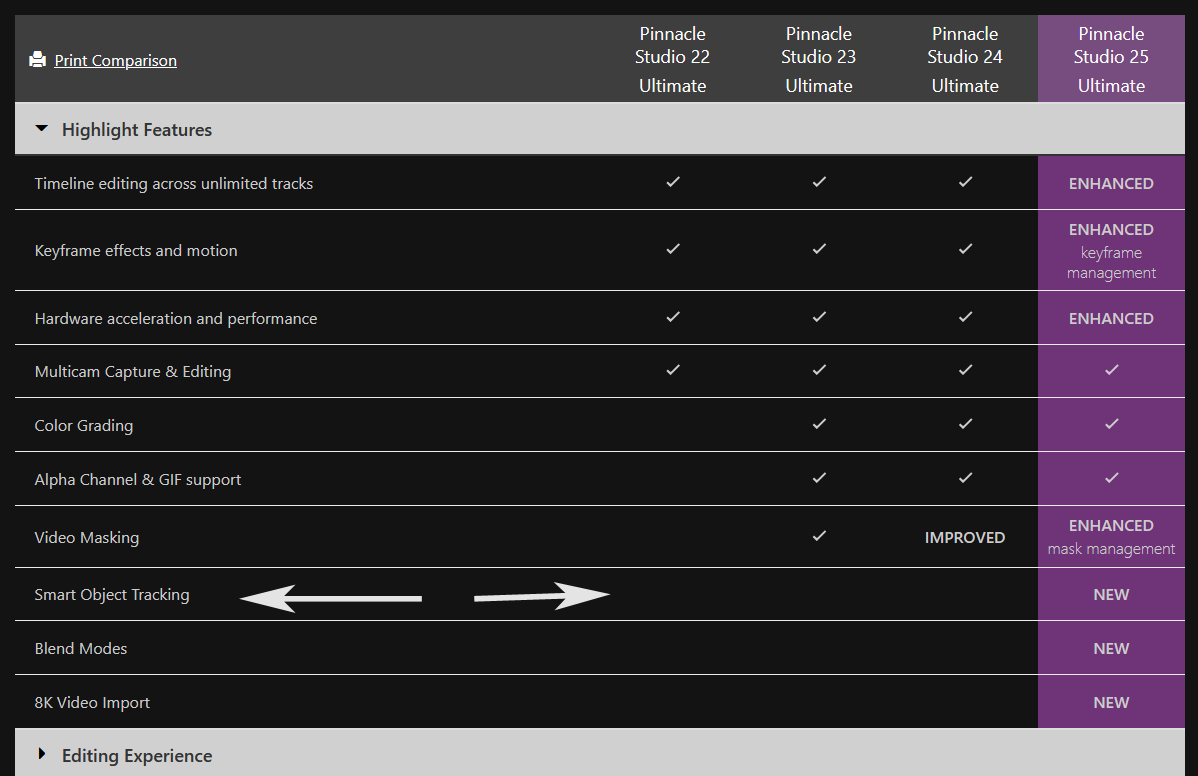Click NEW in the 8K Video Import row
1198x776 pixels.
click(1111, 703)
